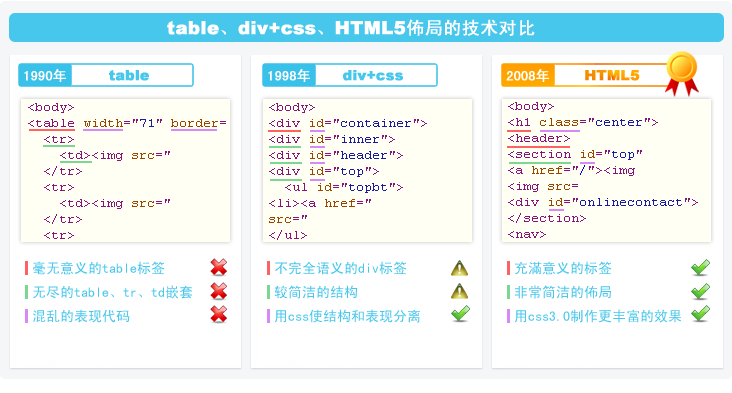This screenshot has width=732, height=393.
Task: Click red X beside 毫无意义的table标签
Action: click(x=218, y=267)
